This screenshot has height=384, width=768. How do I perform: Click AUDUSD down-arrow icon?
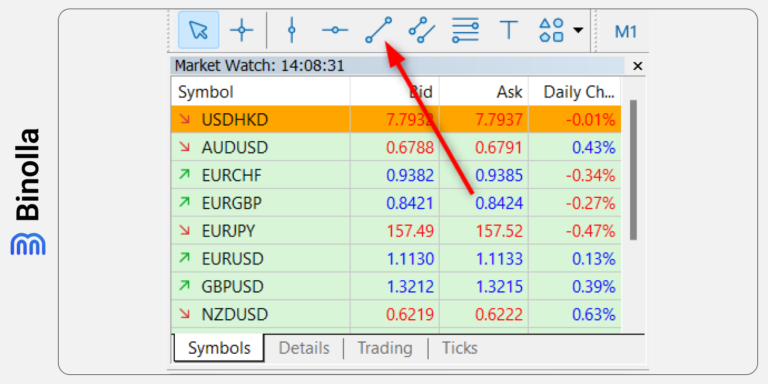click(184, 146)
